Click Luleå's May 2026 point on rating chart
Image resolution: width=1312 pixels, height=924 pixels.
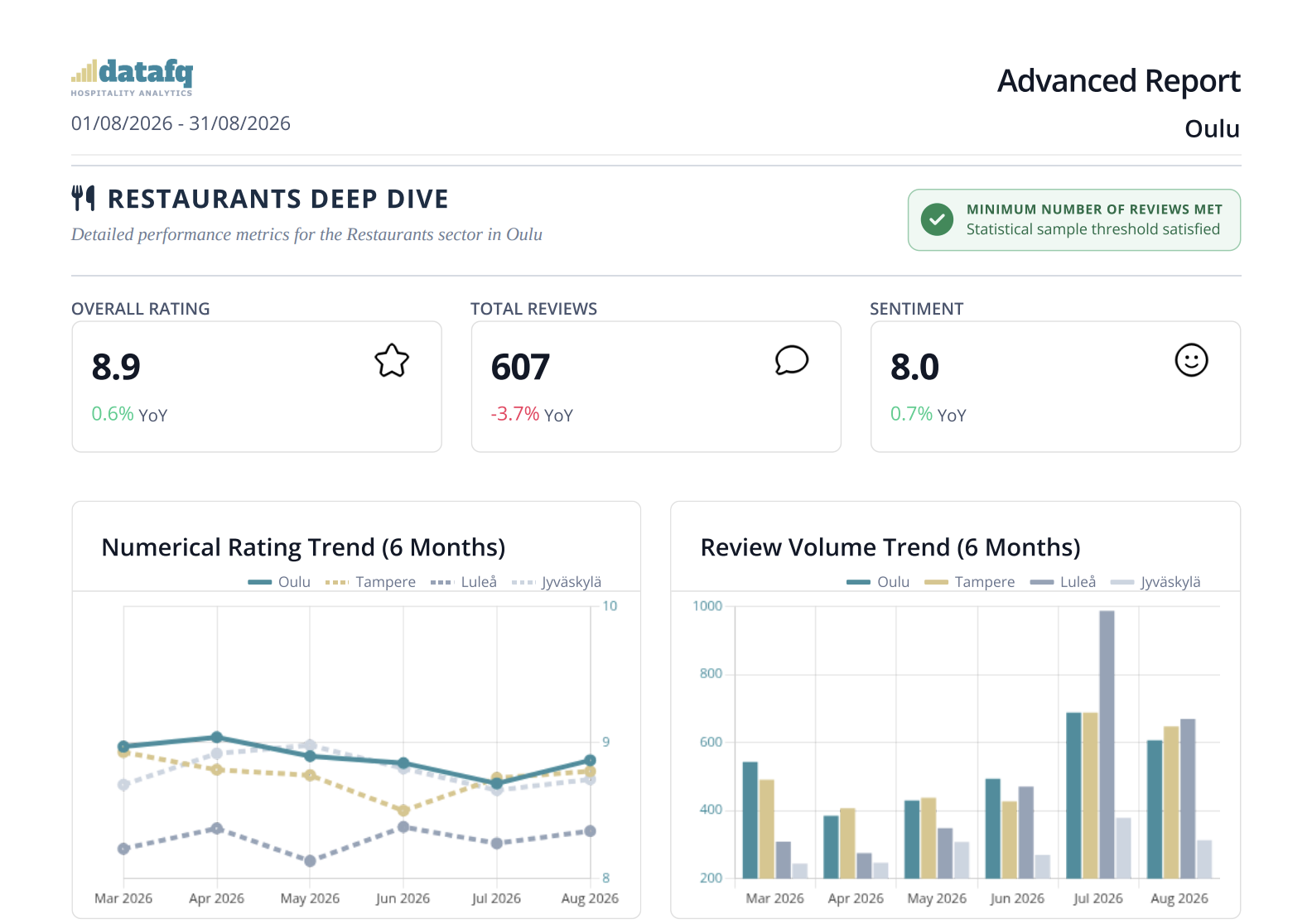coord(310,861)
